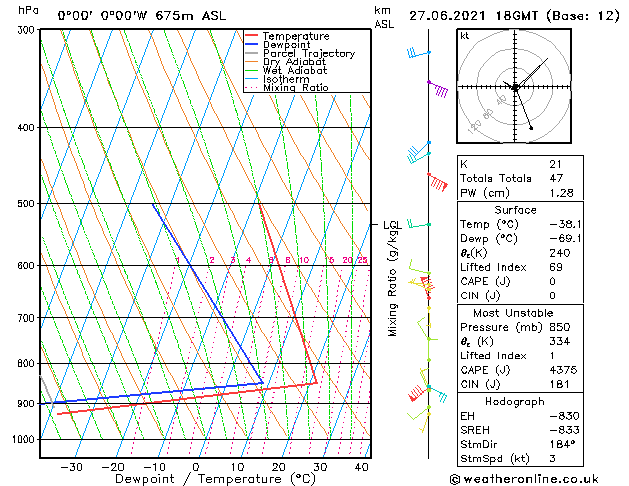Click 'Parcel Trajectory' legend entry
Image resolution: width=629 pixels, height=486 pixels.
click(x=309, y=53)
